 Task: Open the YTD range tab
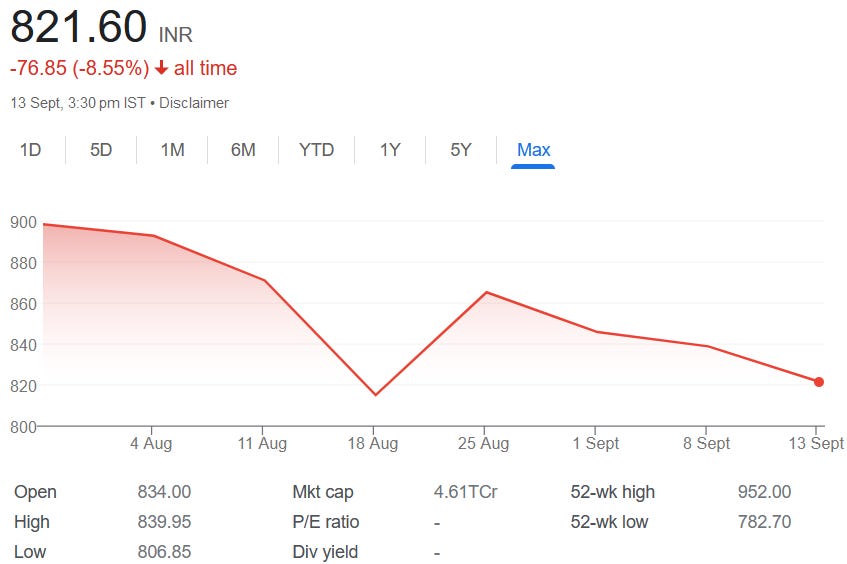tap(317, 150)
